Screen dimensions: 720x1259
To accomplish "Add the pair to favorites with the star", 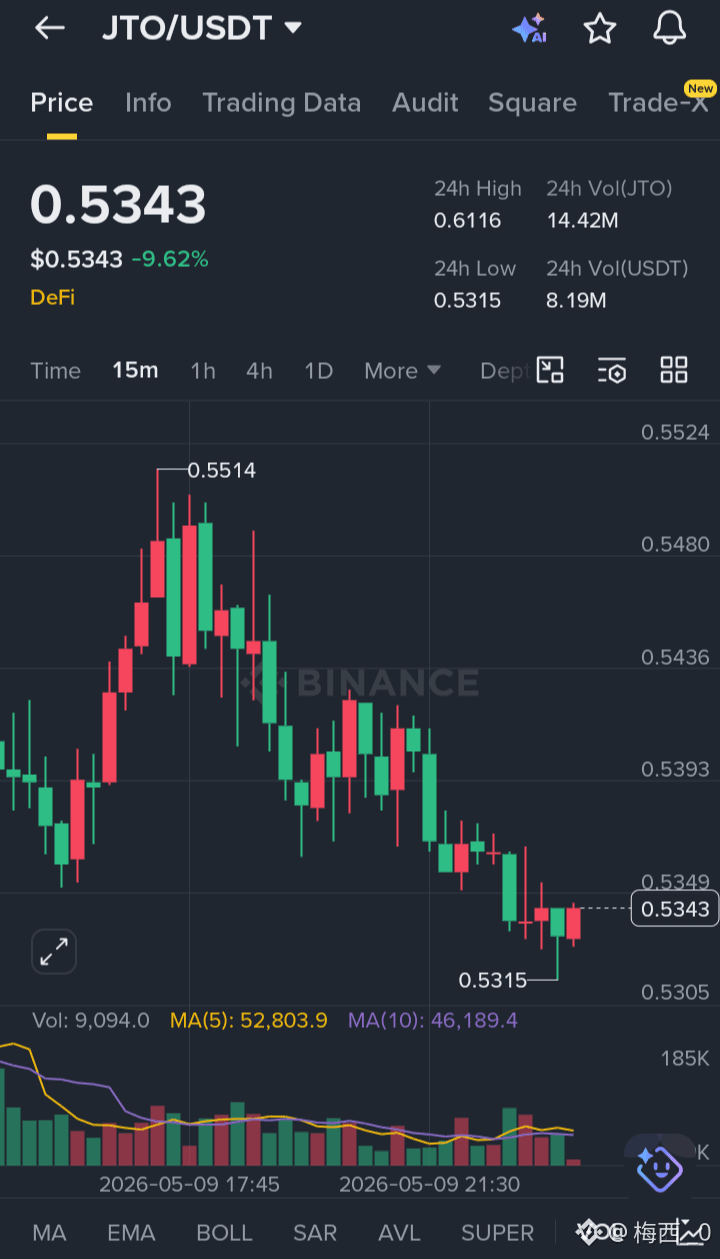I will 599,28.
